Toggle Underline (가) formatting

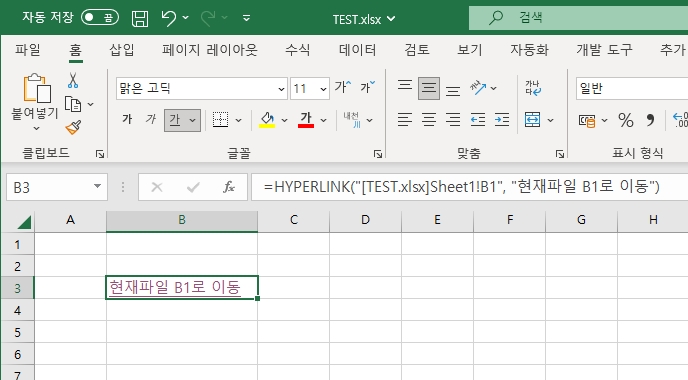tap(175, 120)
